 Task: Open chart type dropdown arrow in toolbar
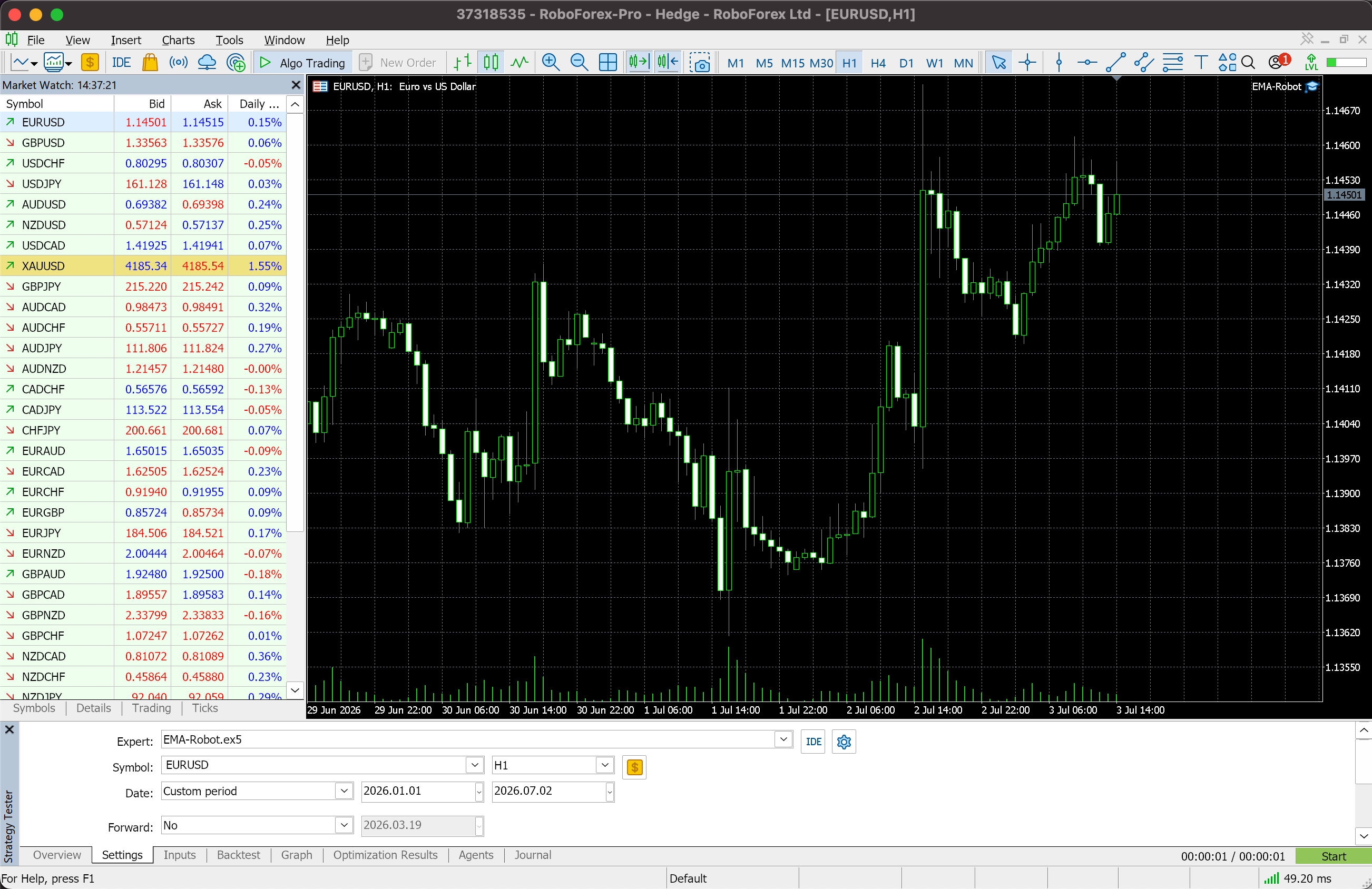click(x=35, y=63)
